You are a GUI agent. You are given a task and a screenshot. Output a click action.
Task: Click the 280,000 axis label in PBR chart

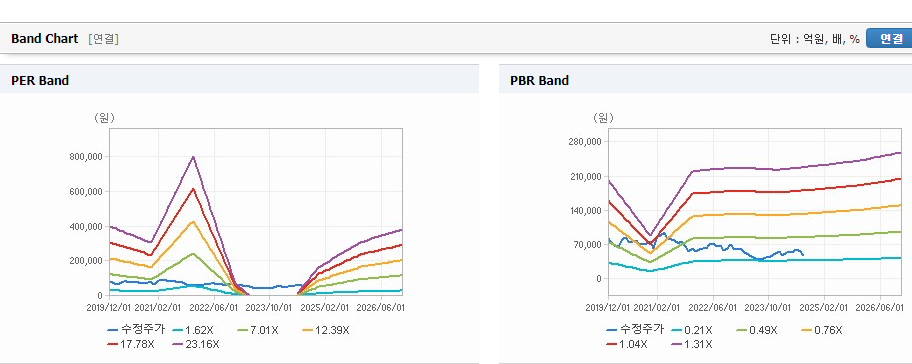click(585, 141)
